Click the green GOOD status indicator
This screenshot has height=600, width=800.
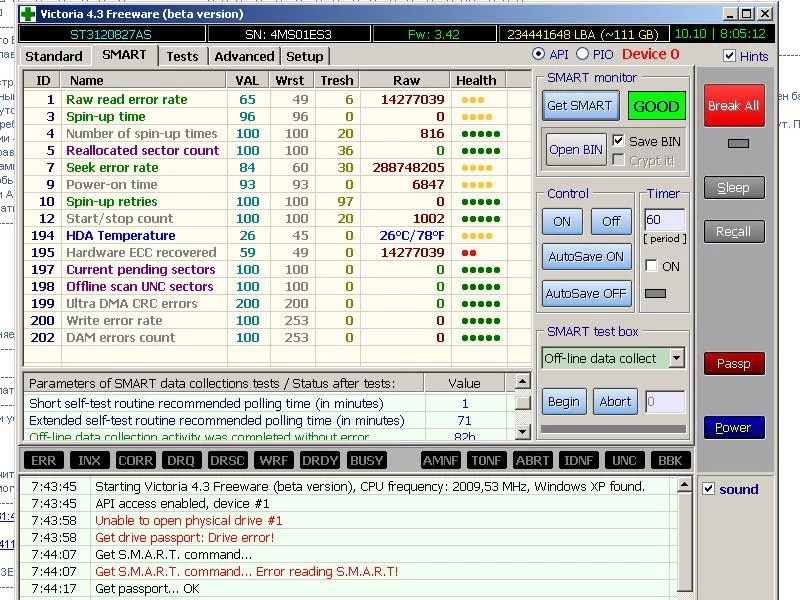tap(656, 106)
